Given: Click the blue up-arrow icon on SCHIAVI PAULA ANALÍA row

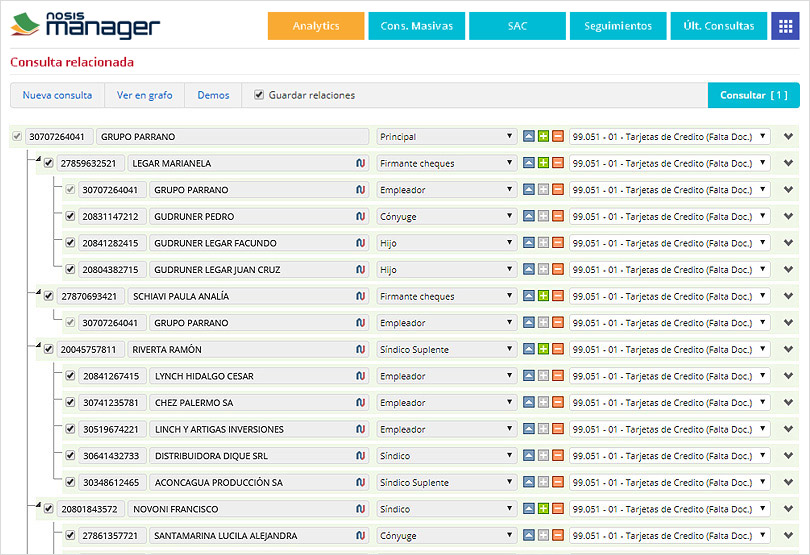Looking at the screenshot, I should point(528,296).
